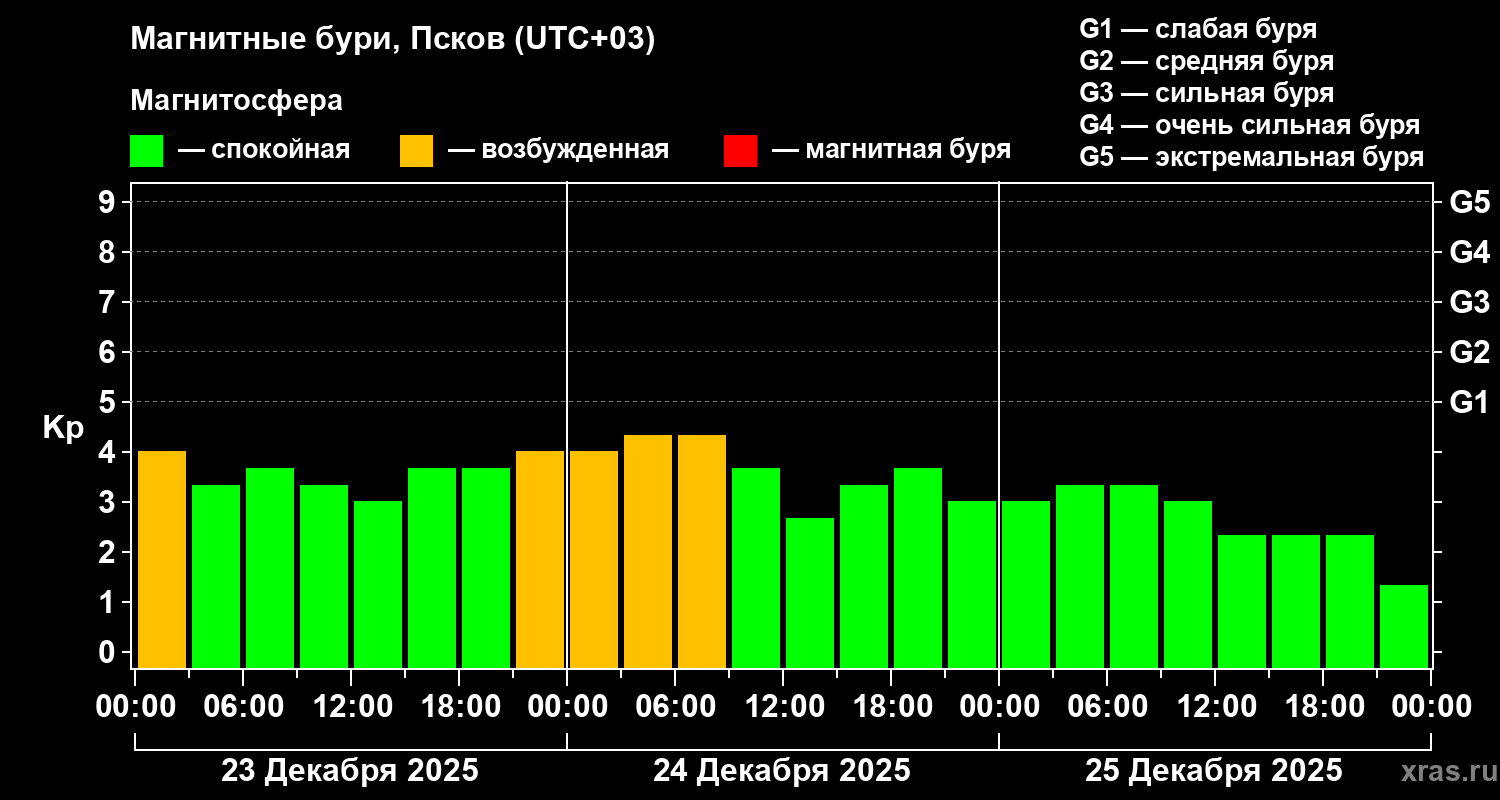This screenshot has width=1500, height=800.
Task: Select the 'G5 — экстремальная буря' legend line
Action: point(1251,157)
